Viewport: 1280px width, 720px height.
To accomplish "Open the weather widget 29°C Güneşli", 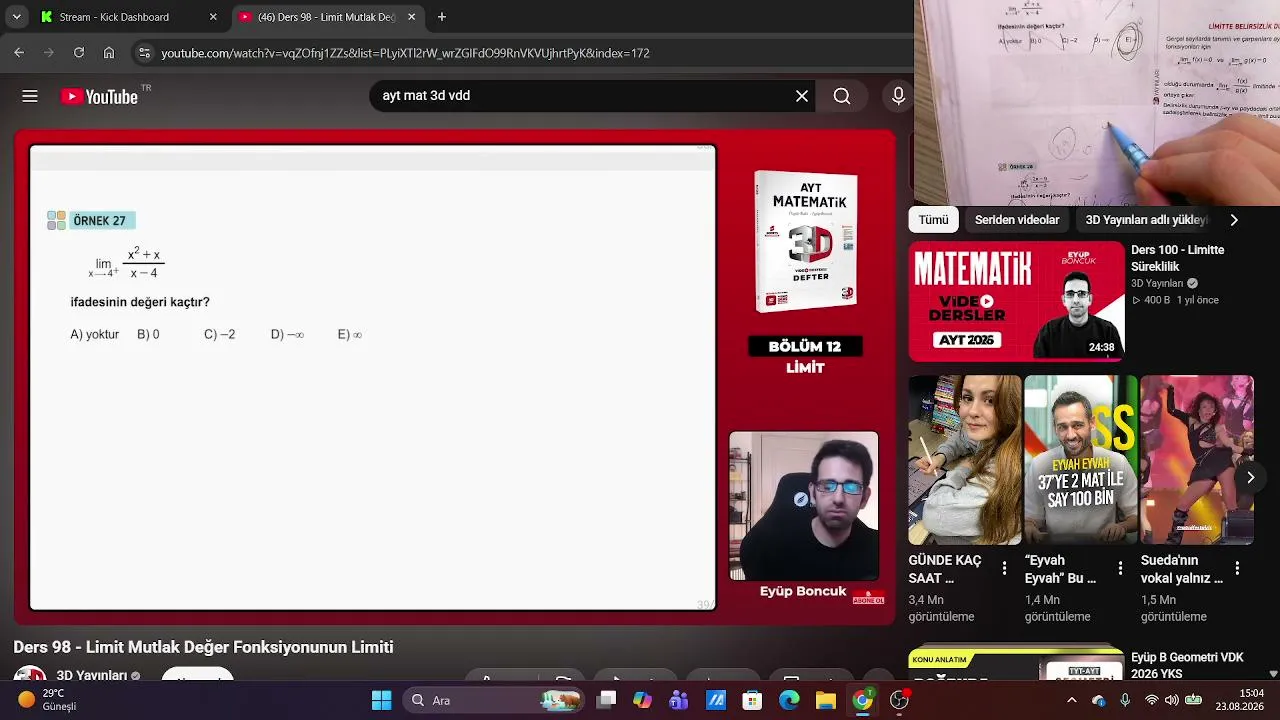I will click(x=48, y=700).
